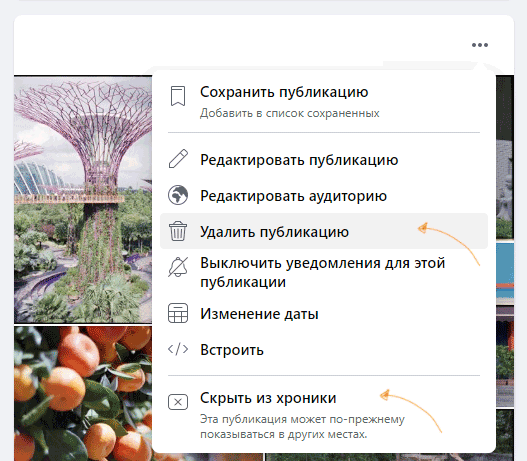Click "Эта публикация может по-прежнему" description text
The image size is (527, 461).
click(302, 419)
